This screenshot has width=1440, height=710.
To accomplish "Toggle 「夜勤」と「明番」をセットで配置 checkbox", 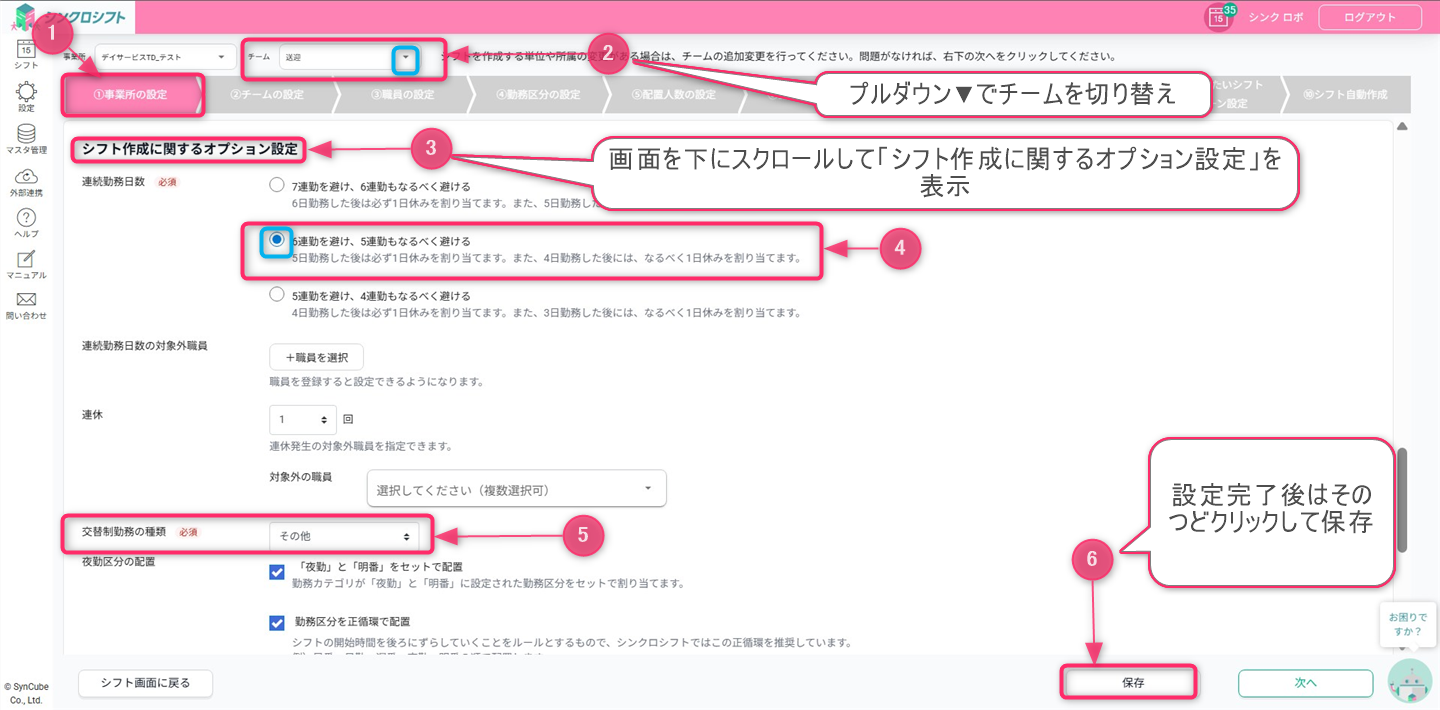I will point(277,572).
